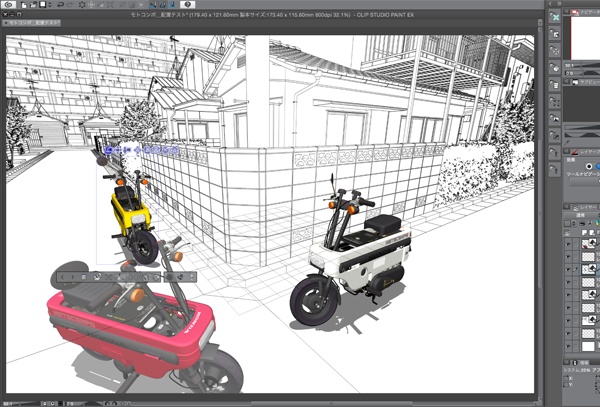Screen dimensions: 600x407
Task: Switch to the ナビゲーター panel tab
Action: [x=585, y=12]
